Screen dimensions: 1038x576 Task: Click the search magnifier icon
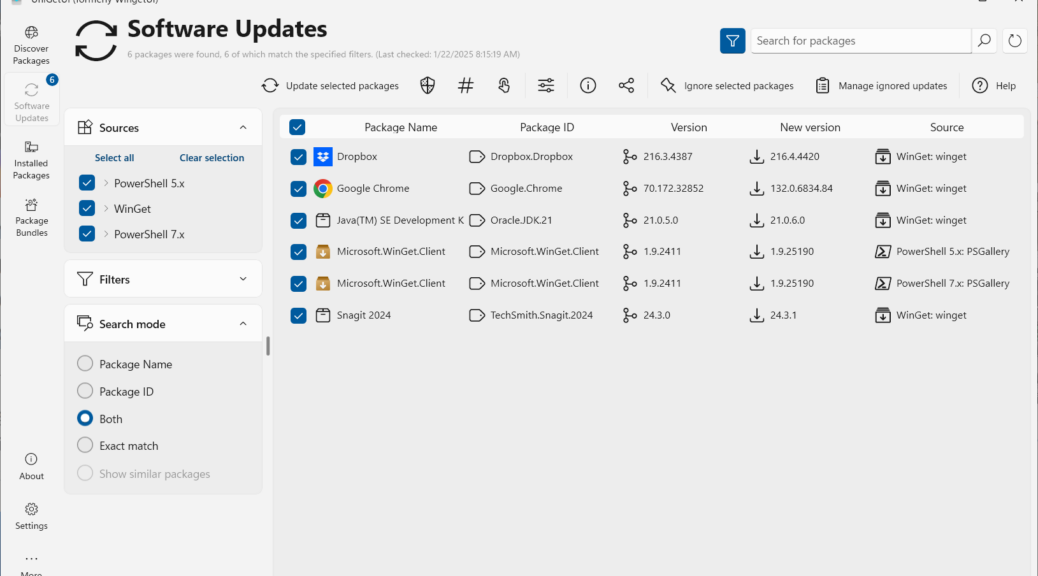click(984, 41)
